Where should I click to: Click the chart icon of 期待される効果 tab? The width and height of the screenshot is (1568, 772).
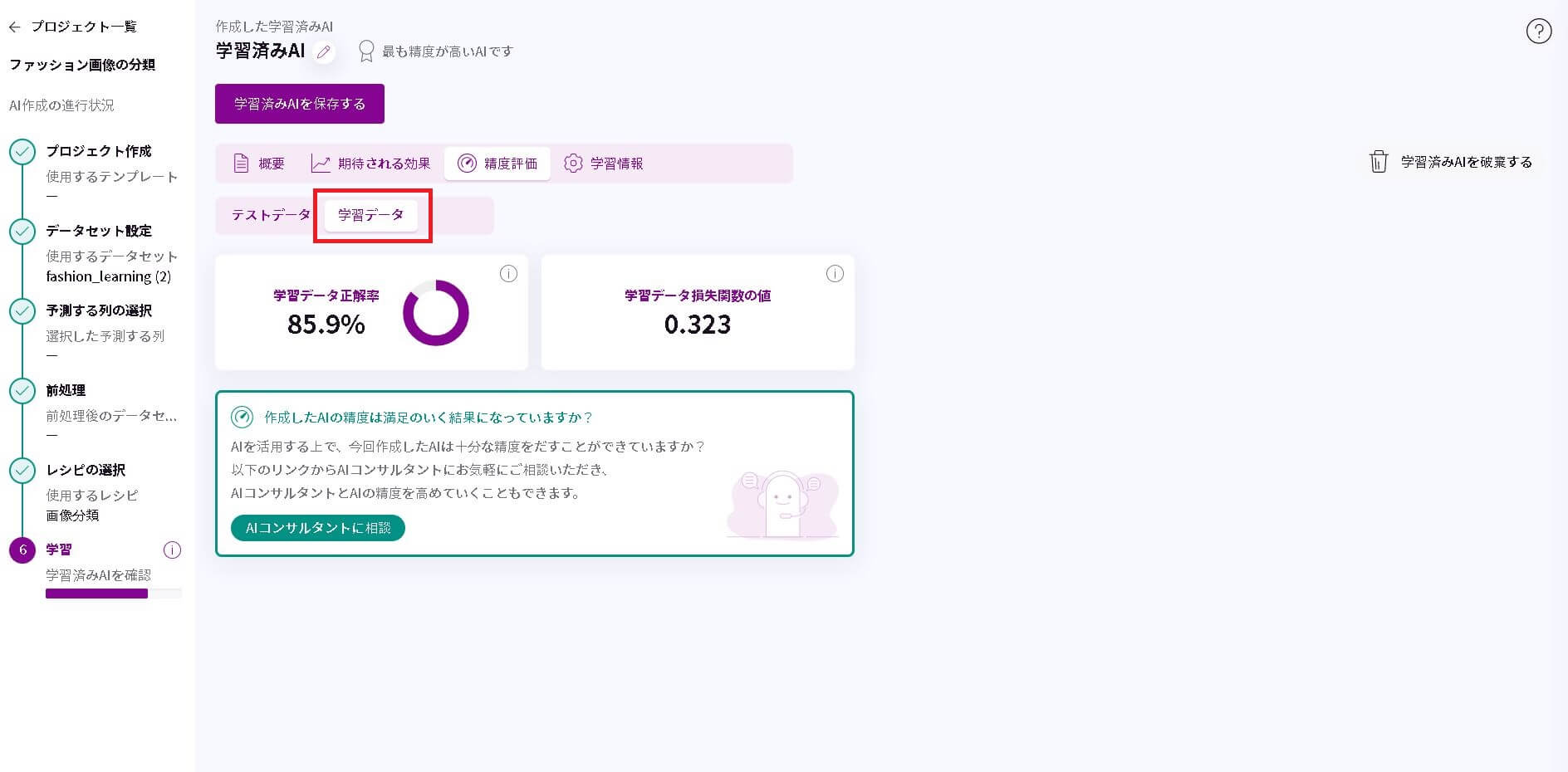[x=321, y=164]
